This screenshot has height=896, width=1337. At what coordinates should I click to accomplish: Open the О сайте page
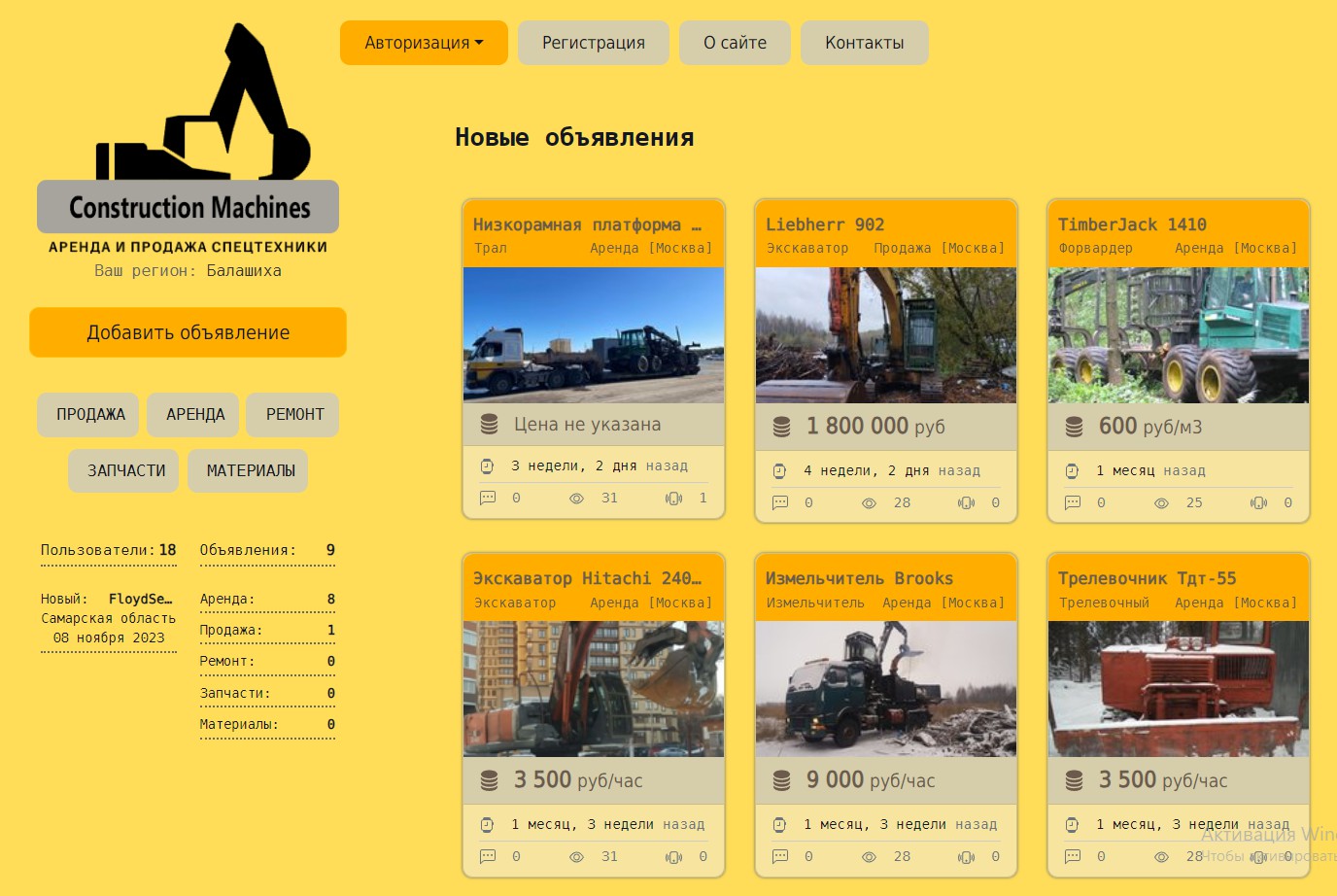click(x=735, y=43)
